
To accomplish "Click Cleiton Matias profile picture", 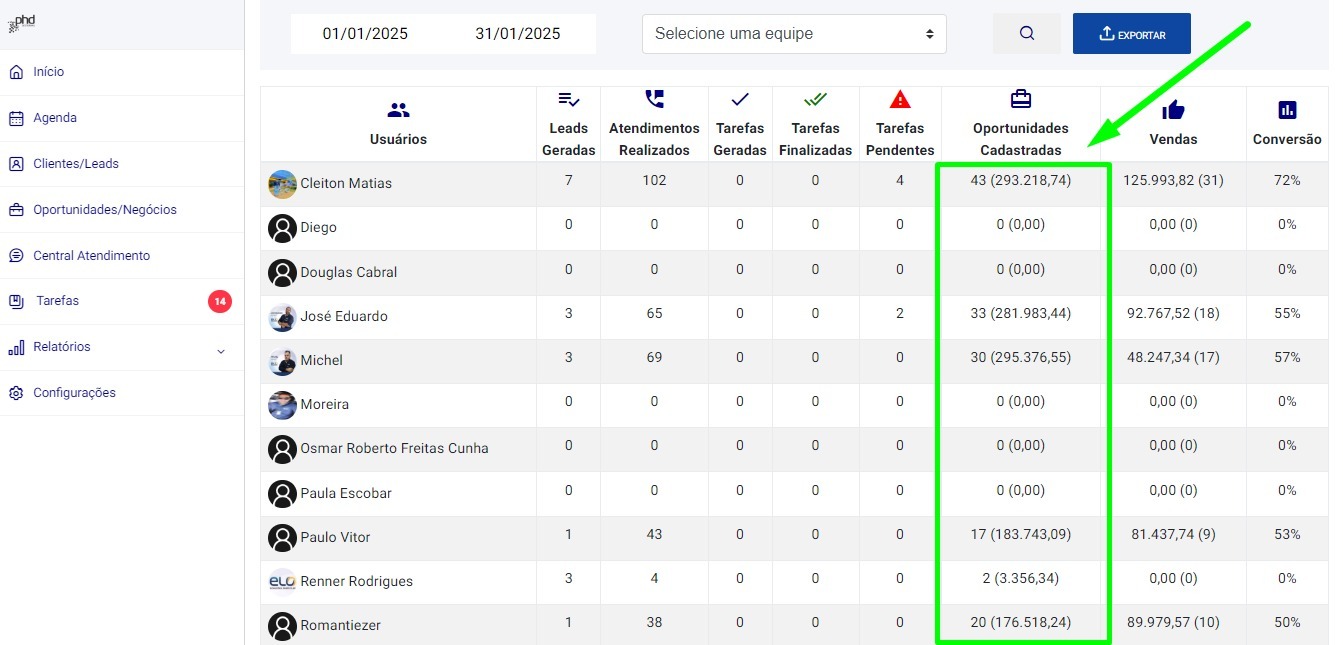I will (282, 184).
